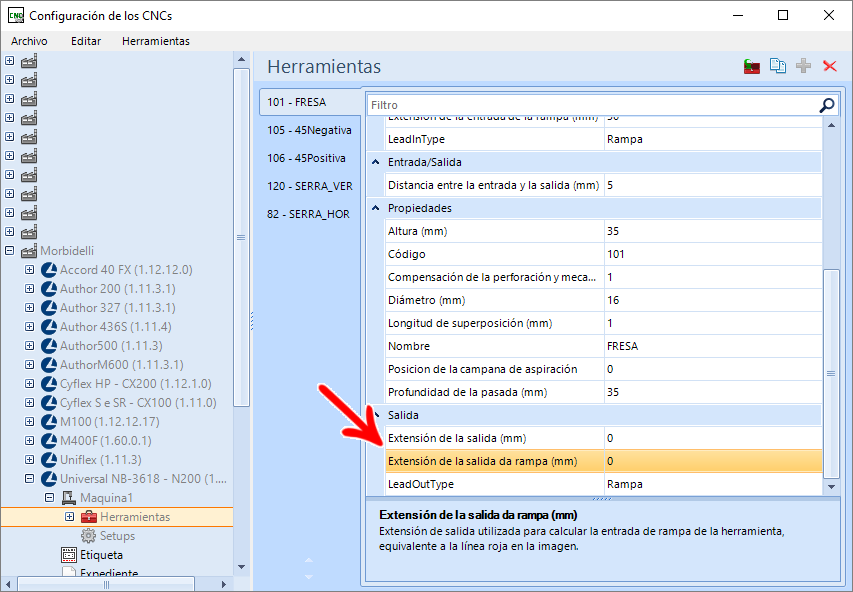Expand the Herramientas tree node
The height and width of the screenshot is (592, 853).
click(70, 517)
